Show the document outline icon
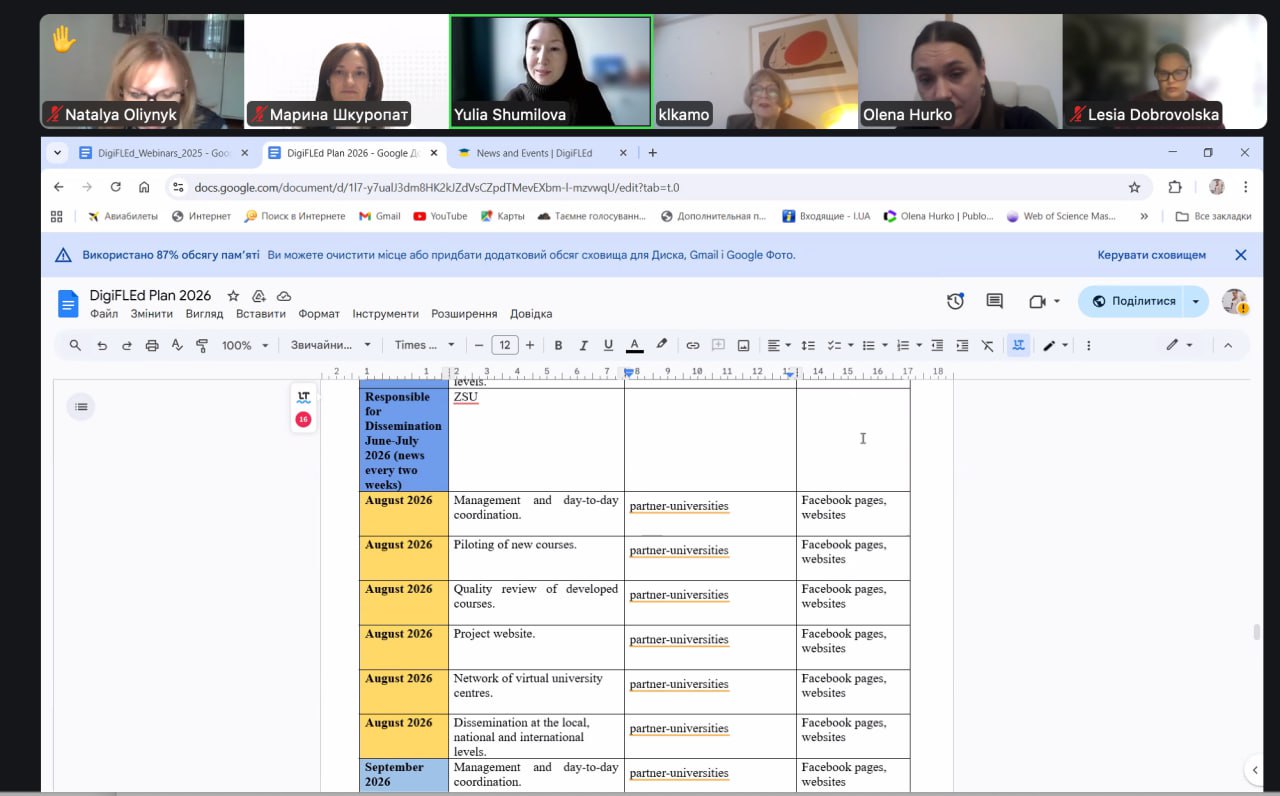Image resolution: width=1280 pixels, height=796 pixels. click(81, 406)
